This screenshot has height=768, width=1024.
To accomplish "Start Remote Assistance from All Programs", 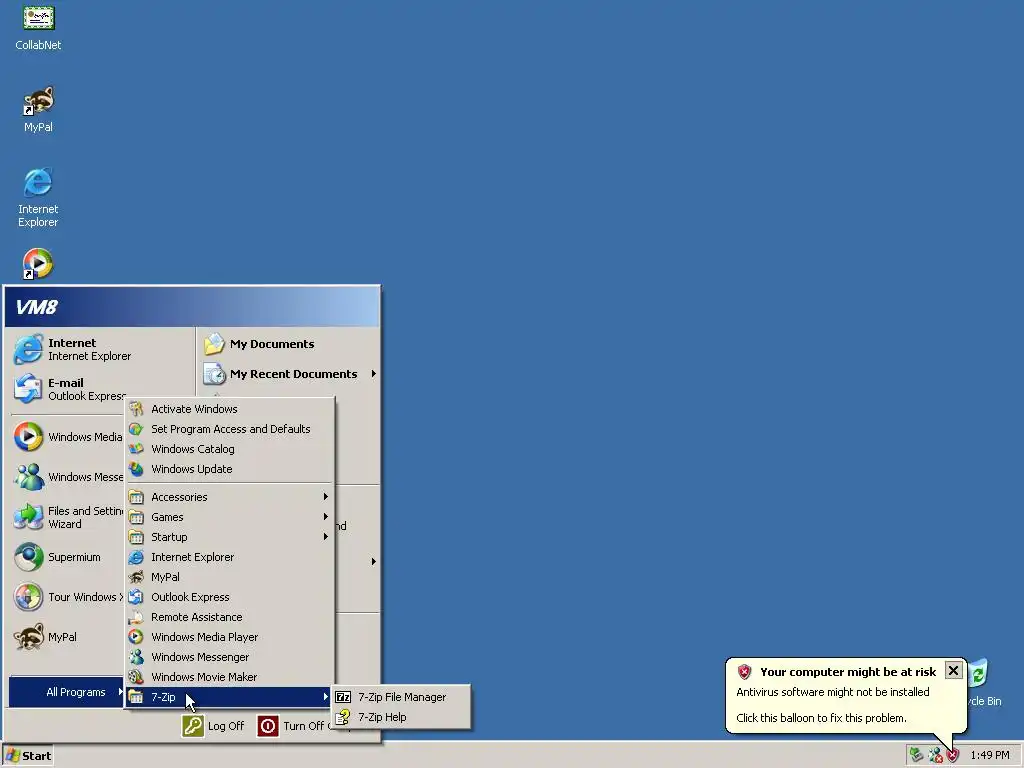I will coord(230,617).
